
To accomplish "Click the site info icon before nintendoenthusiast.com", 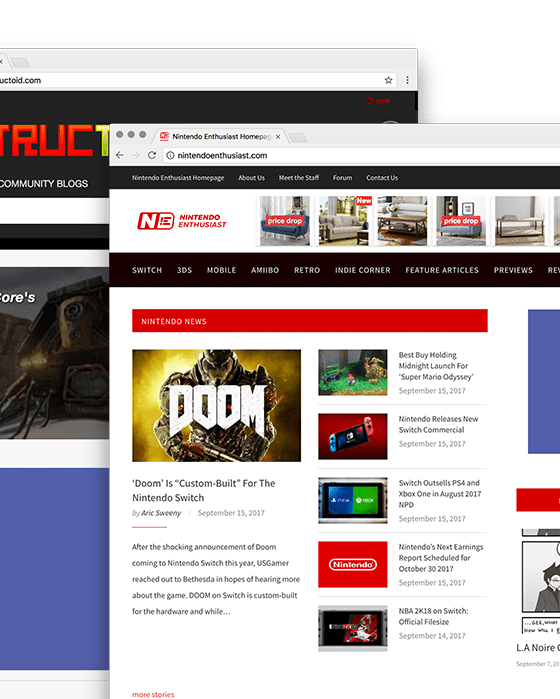I will click(x=170, y=155).
